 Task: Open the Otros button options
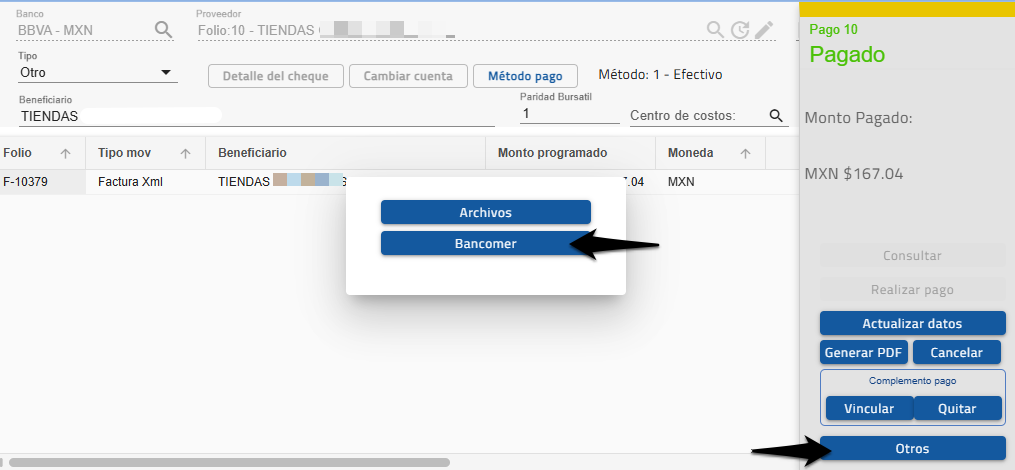[x=912, y=448]
